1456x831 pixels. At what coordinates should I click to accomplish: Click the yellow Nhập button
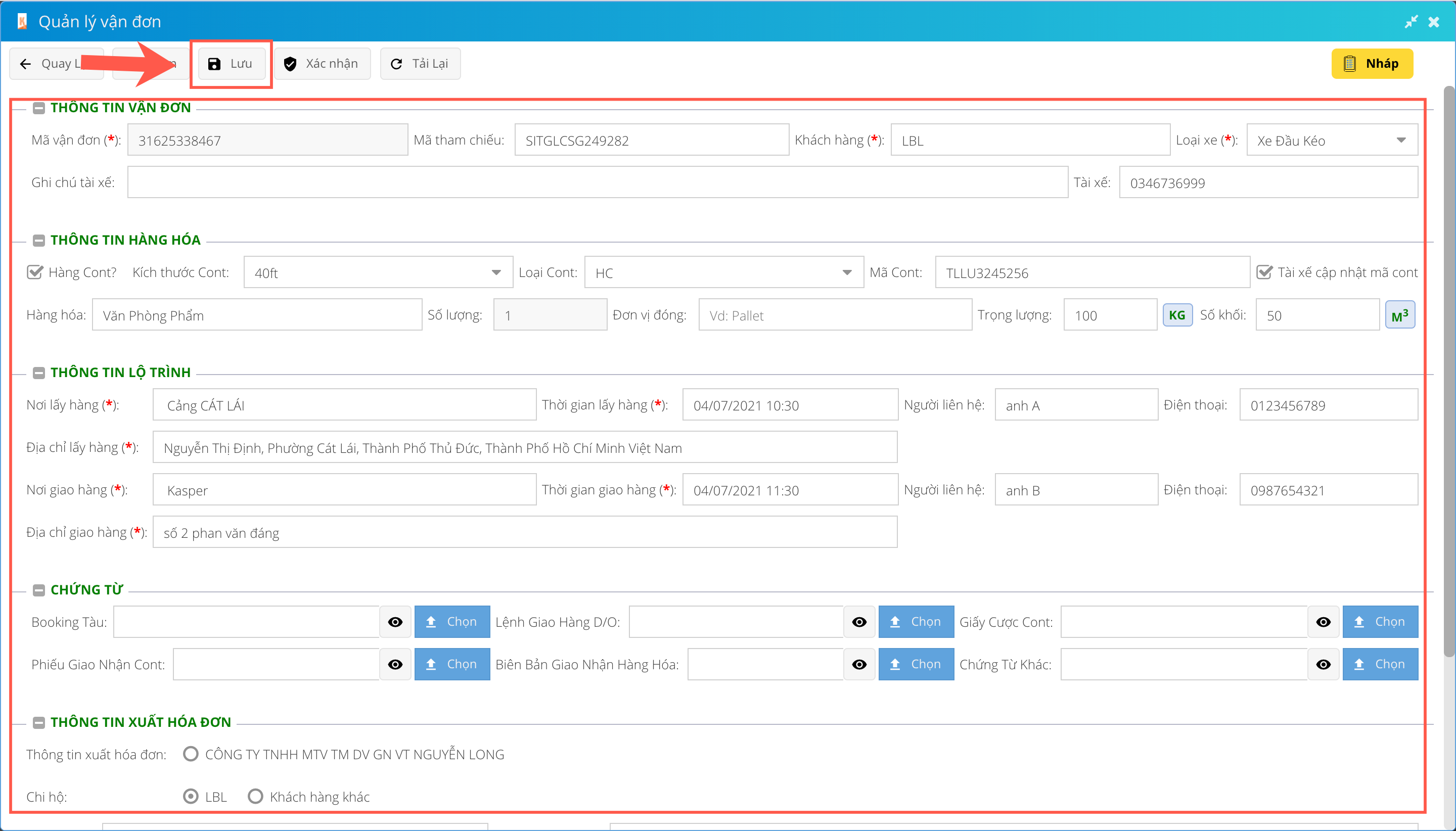(x=1372, y=63)
